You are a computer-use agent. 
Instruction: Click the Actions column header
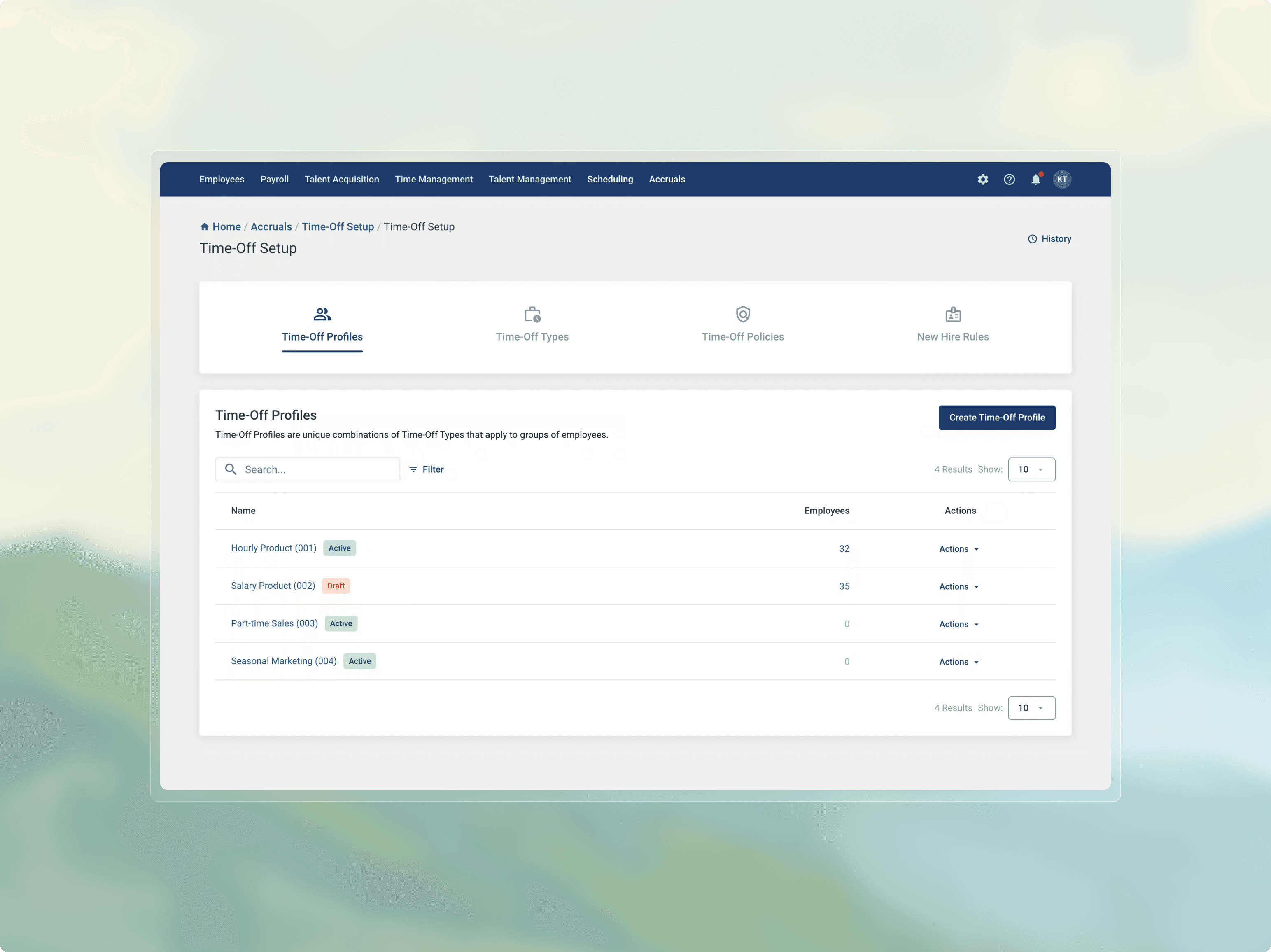click(x=960, y=511)
